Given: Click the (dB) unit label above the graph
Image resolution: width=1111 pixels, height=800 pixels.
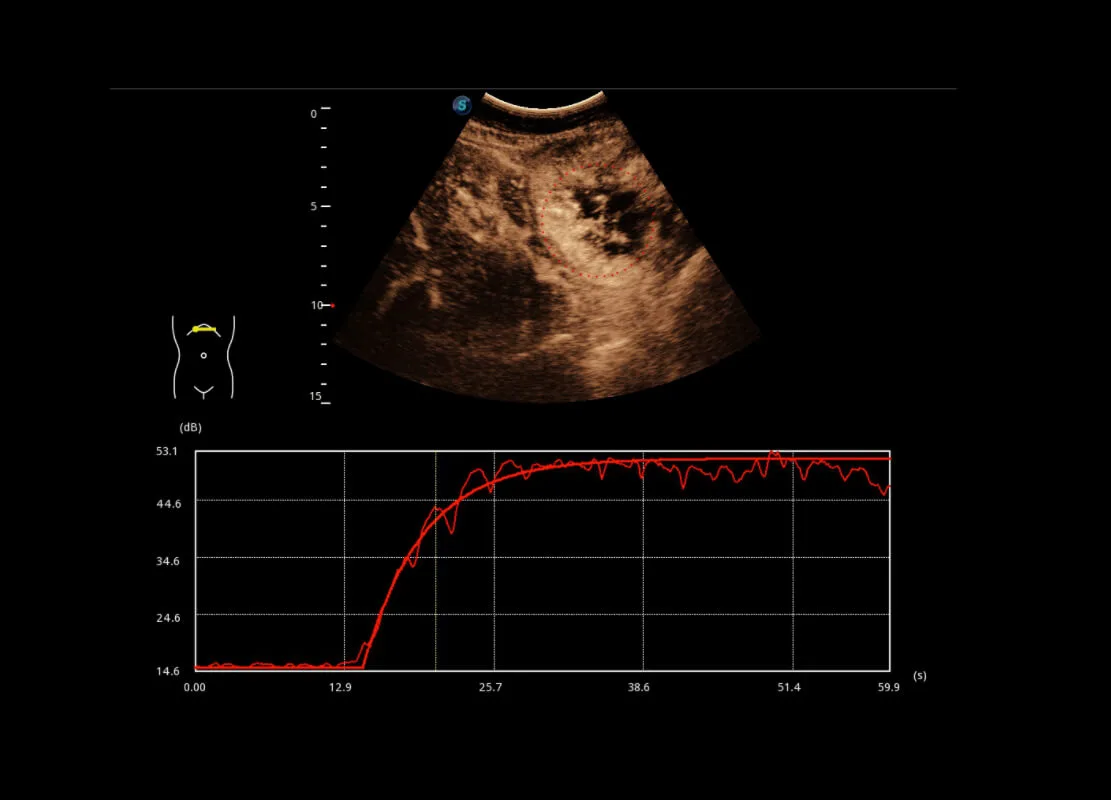Looking at the screenshot, I should 191,427.
